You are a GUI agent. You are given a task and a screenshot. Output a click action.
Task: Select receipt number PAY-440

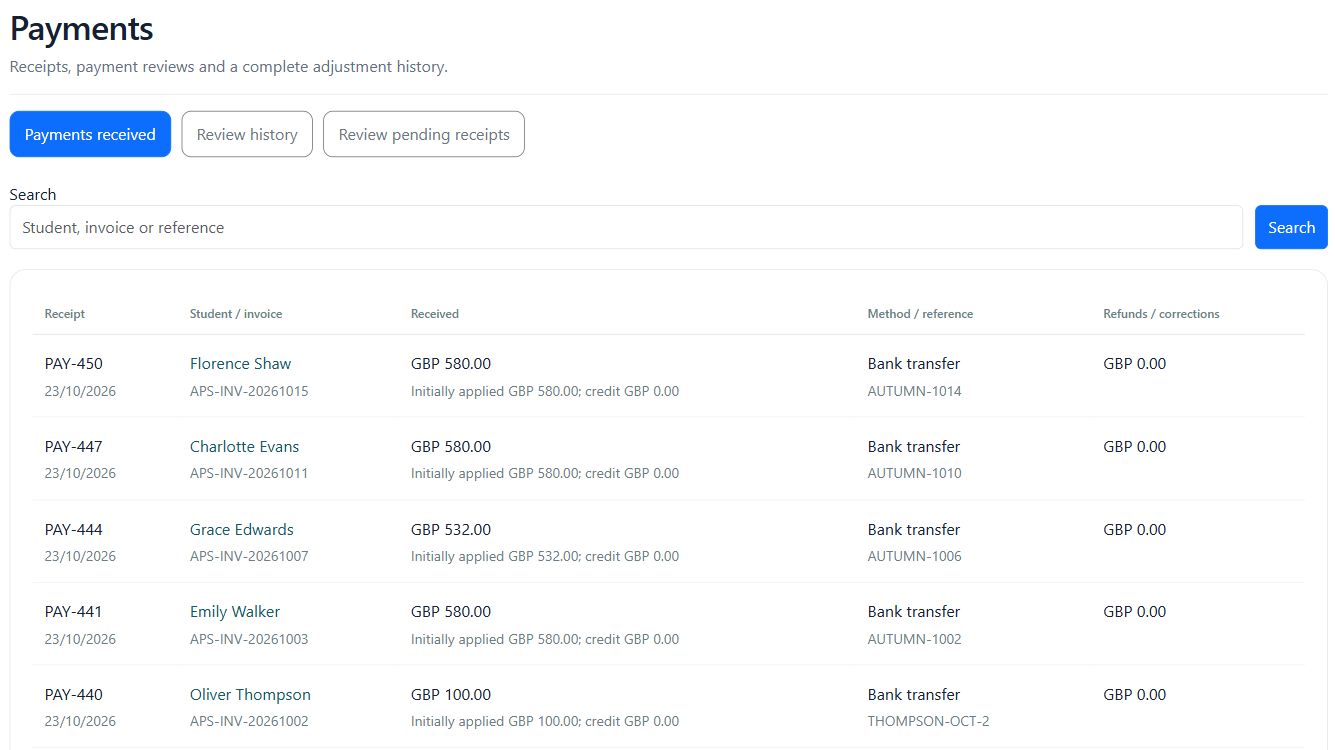click(x=74, y=695)
